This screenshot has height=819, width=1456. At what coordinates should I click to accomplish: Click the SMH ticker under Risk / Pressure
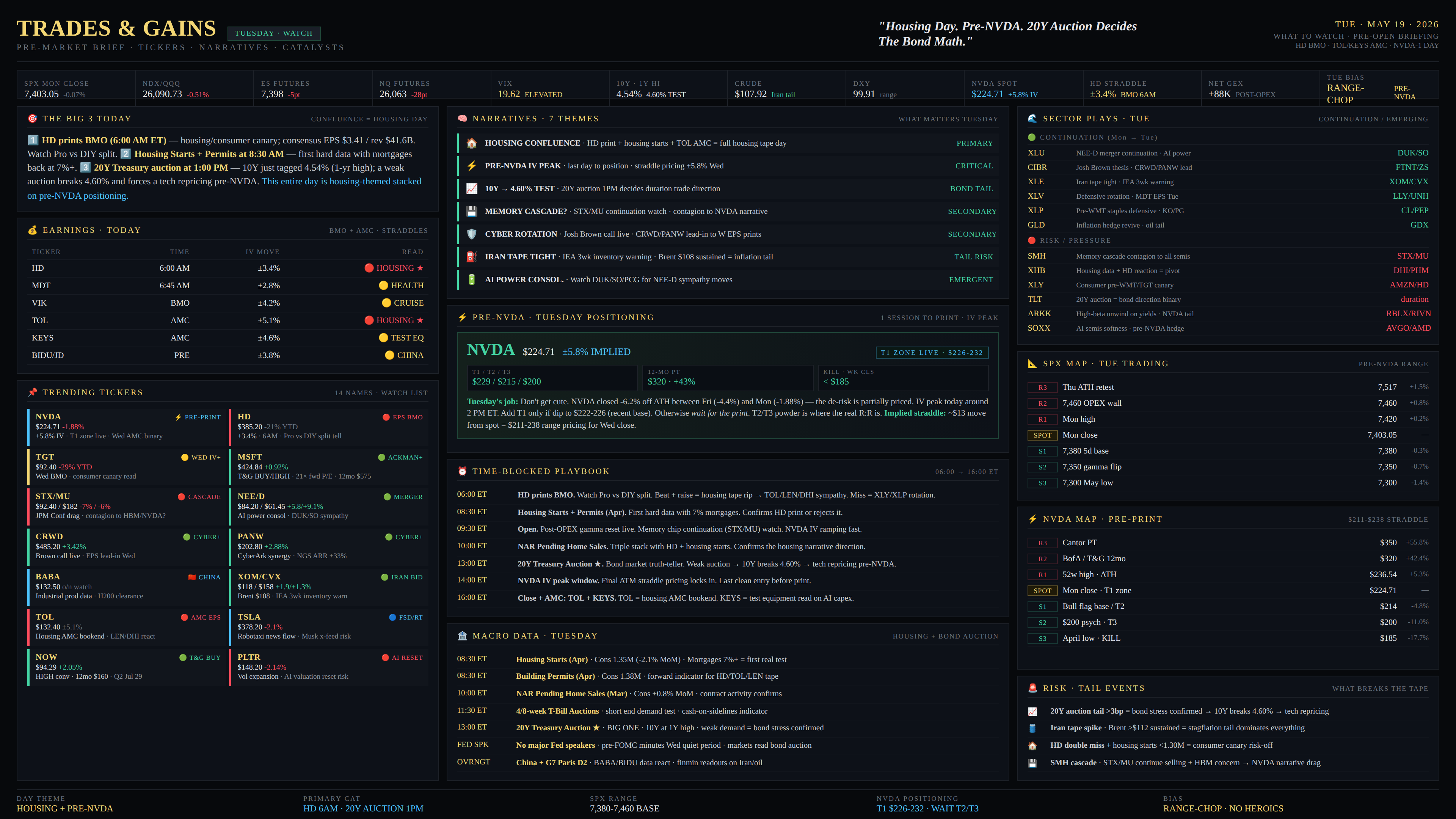1037,256
